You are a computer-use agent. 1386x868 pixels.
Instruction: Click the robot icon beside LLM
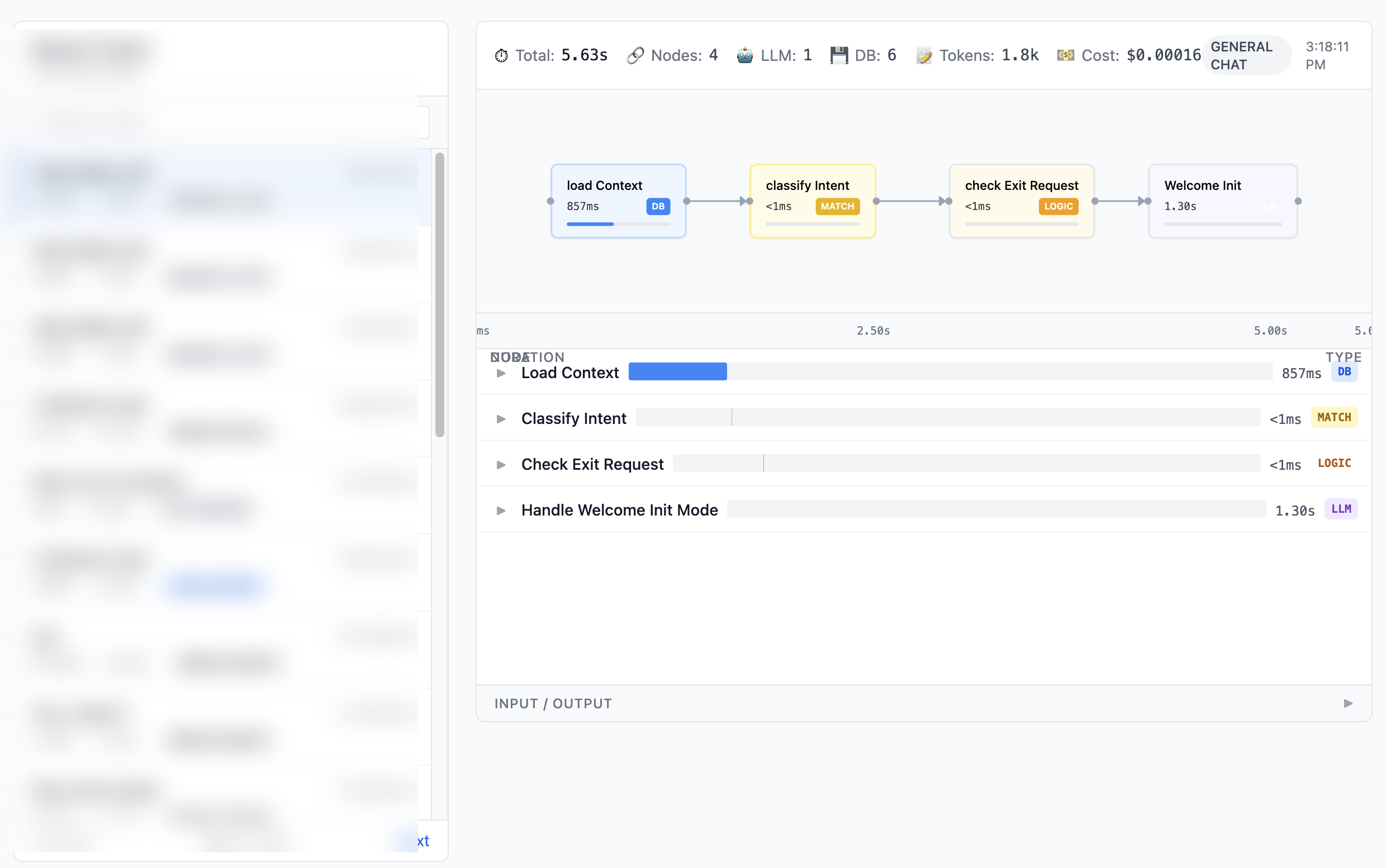point(745,56)
